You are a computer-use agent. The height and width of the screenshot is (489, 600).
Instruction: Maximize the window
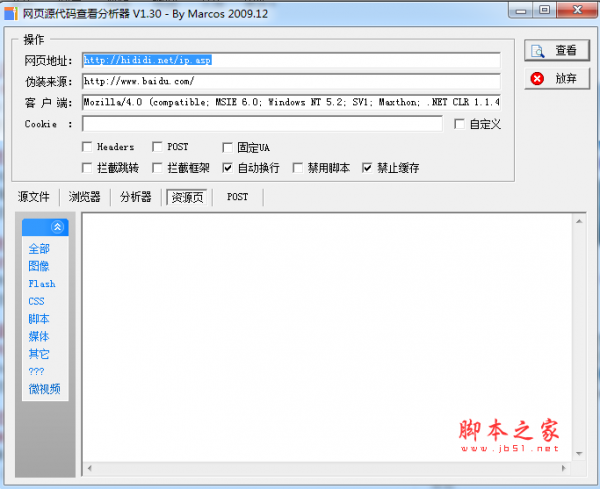pos(545,10)
